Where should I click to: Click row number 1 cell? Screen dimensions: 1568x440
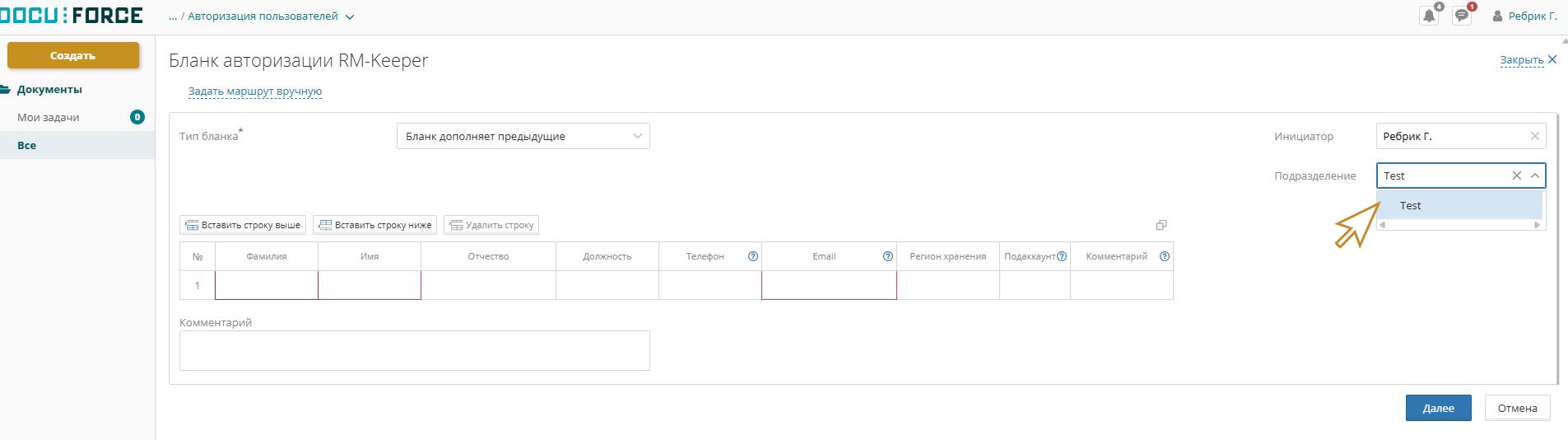[x=198, y=285]
